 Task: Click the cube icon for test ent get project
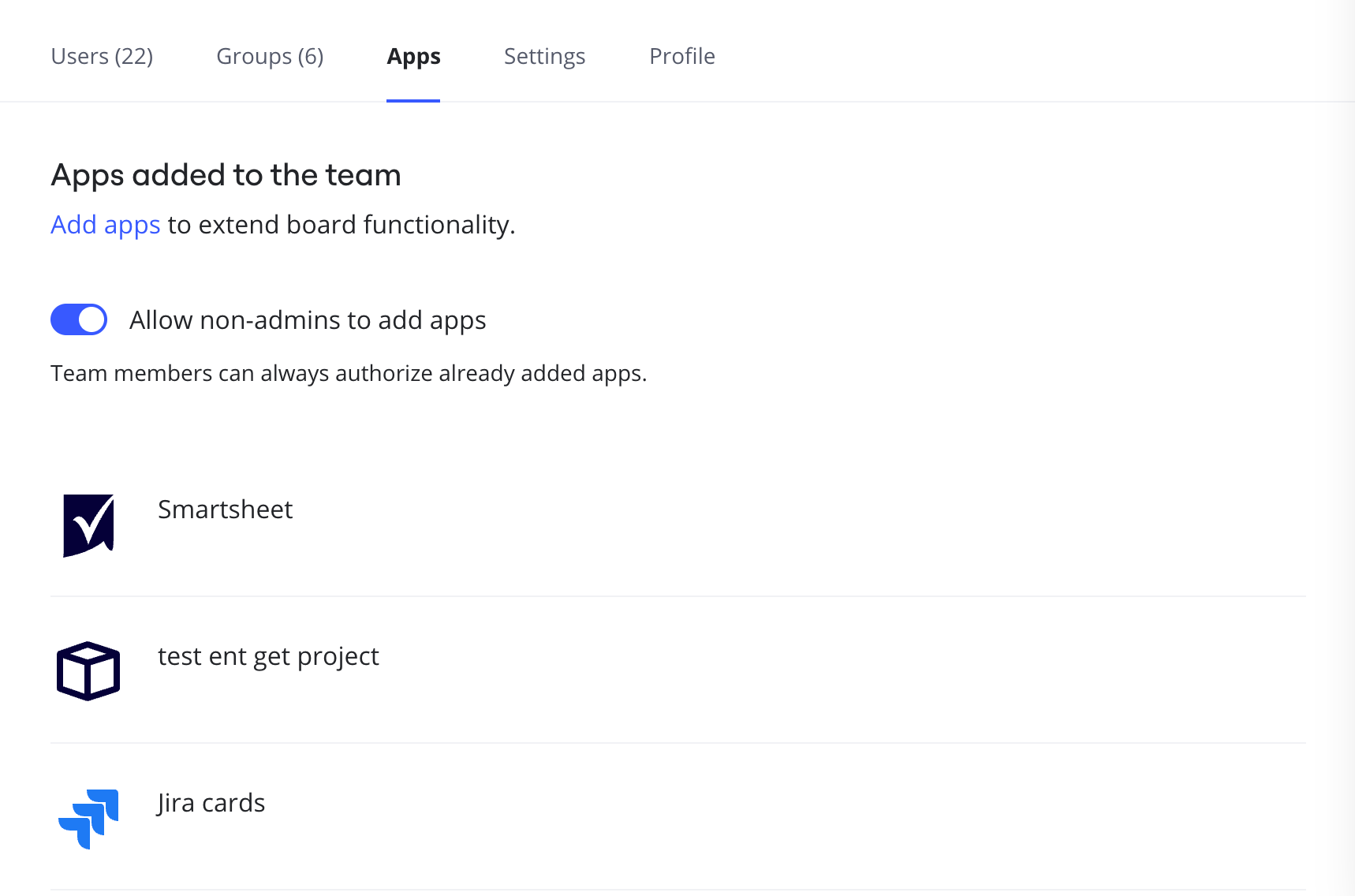click(x=88, y=671)
